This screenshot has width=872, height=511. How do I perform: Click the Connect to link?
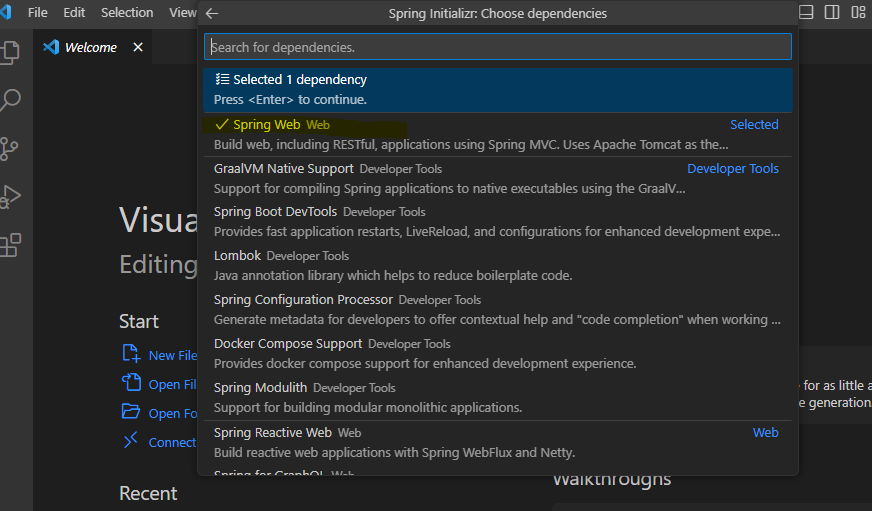(172, 442)
